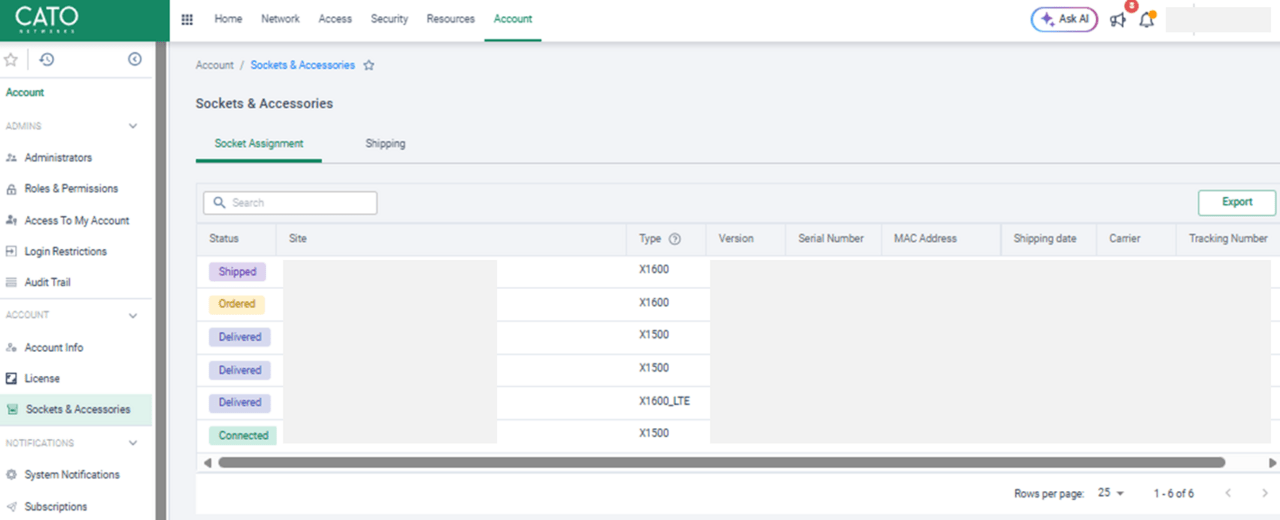1280x520 pixels.
Task: Click the horizontal table scrollbar
Action: click(720, 463)
